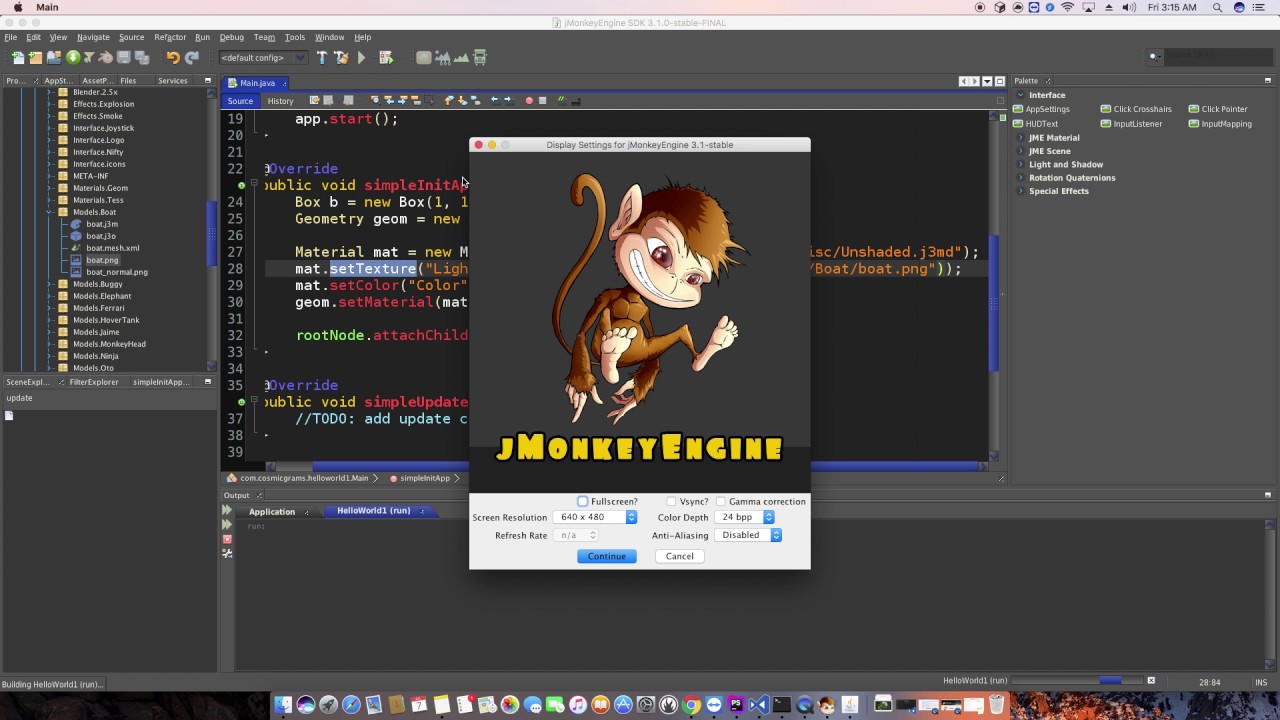The width and height of the screenshot is (1280, 720).
Task: Click the red record macro icon in editor toolbar
Action: 529,100
